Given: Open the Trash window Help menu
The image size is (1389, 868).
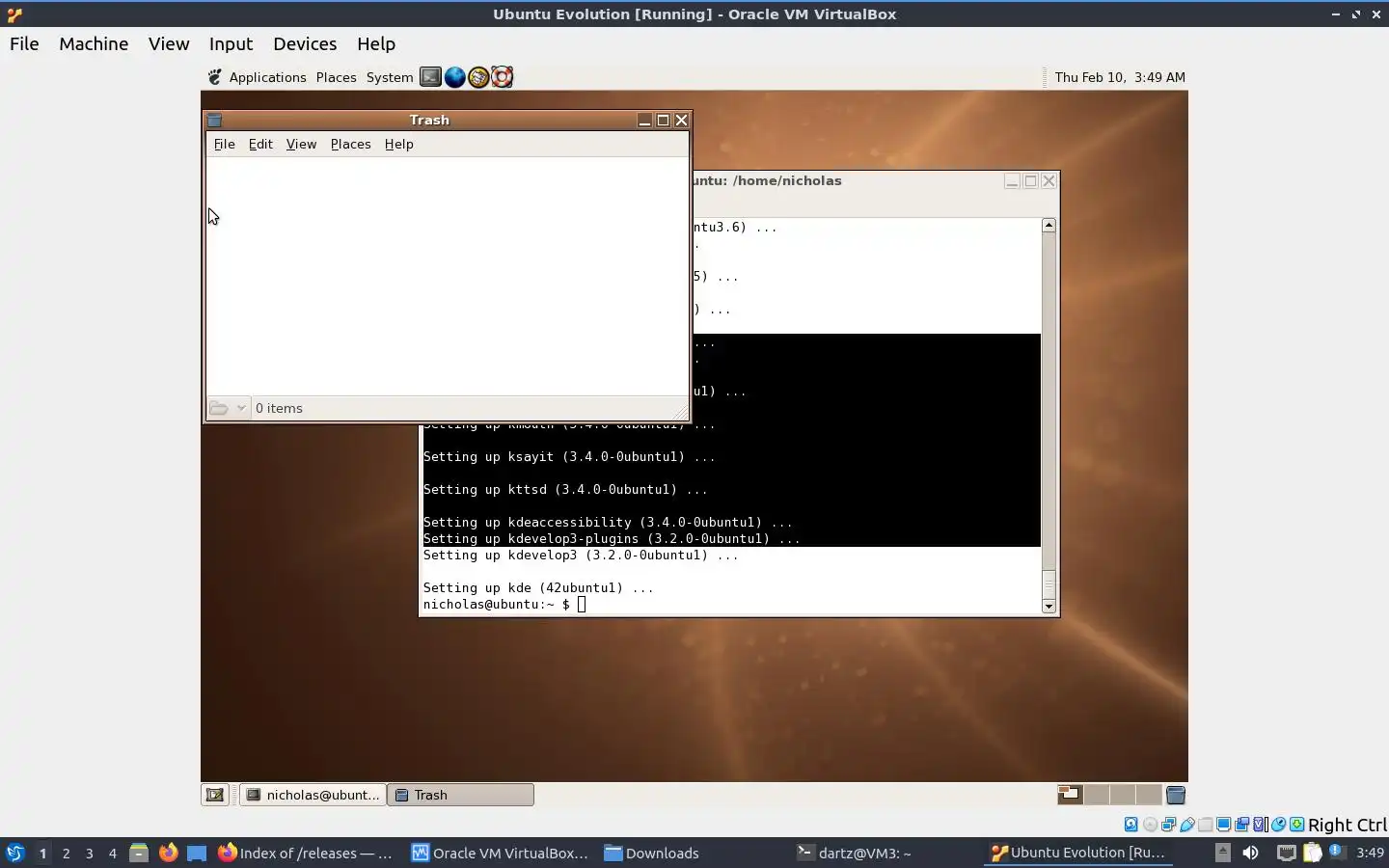Looking at the screenshot, I should tap(398, 144).
